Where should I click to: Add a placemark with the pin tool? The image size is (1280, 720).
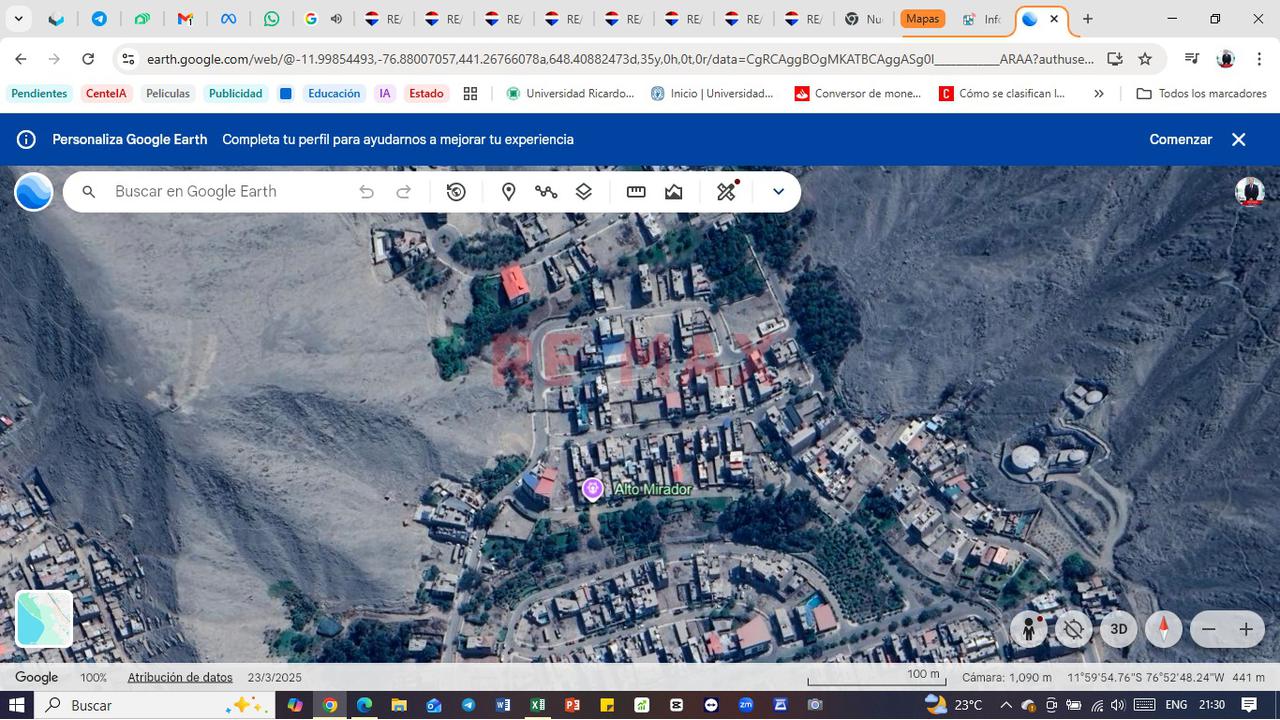(508, 192)
